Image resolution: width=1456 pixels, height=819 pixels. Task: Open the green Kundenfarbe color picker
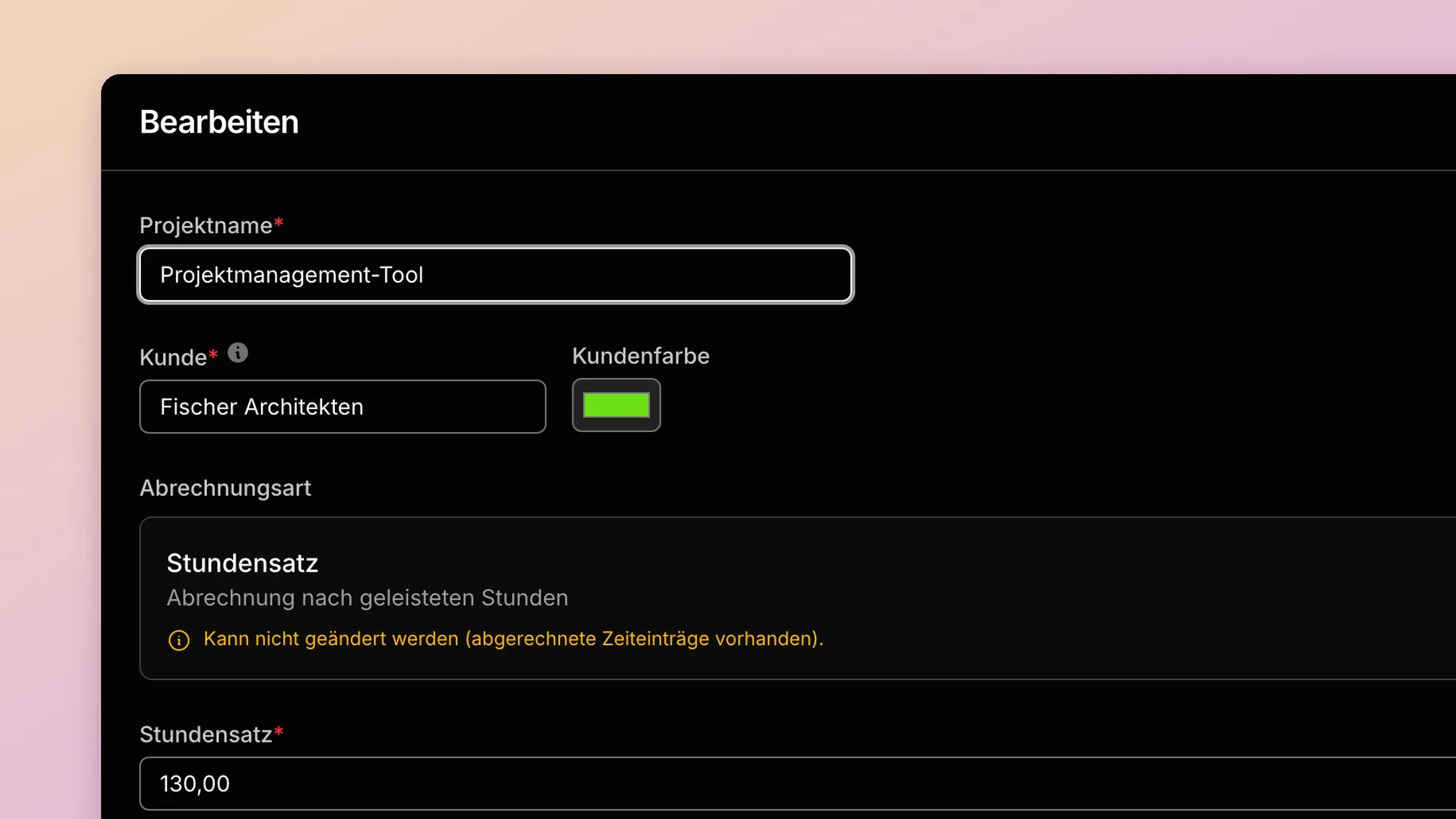click(x=616, y=405)
